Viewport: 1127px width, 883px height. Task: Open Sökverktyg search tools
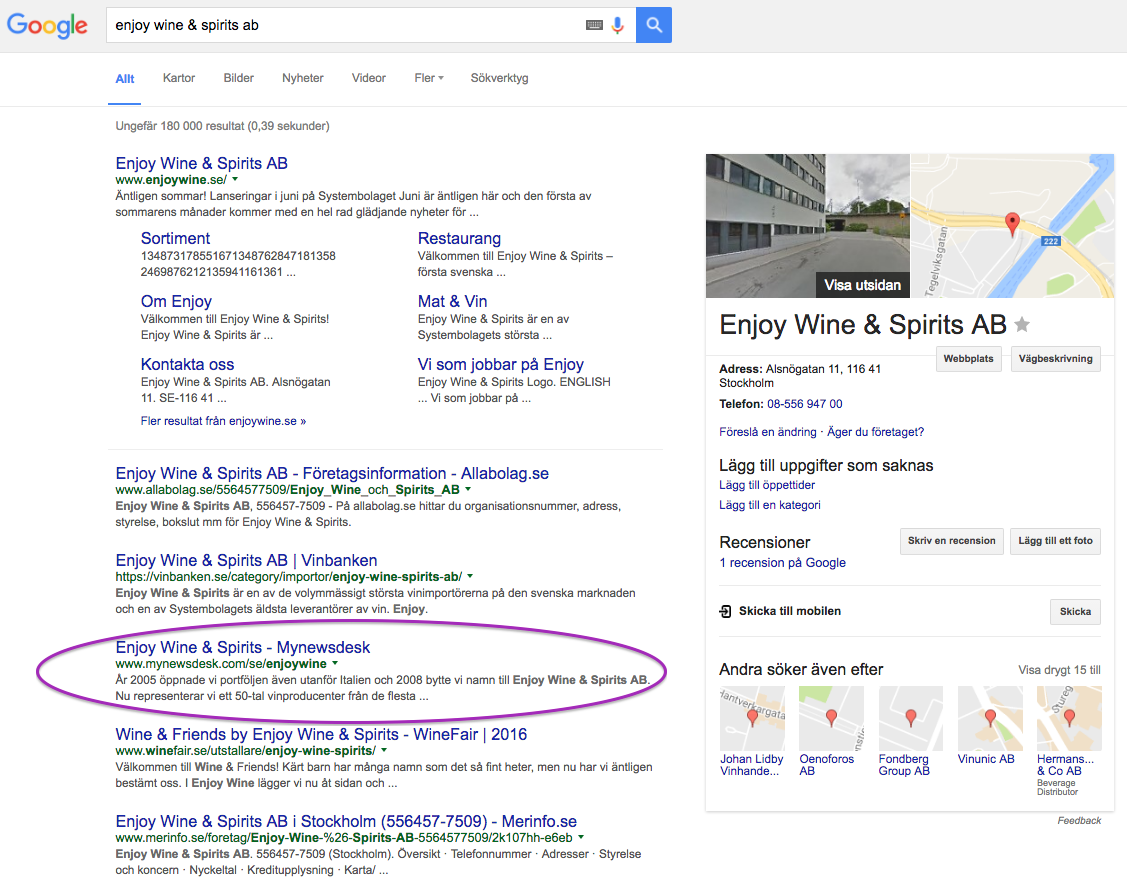pos(500,78)
